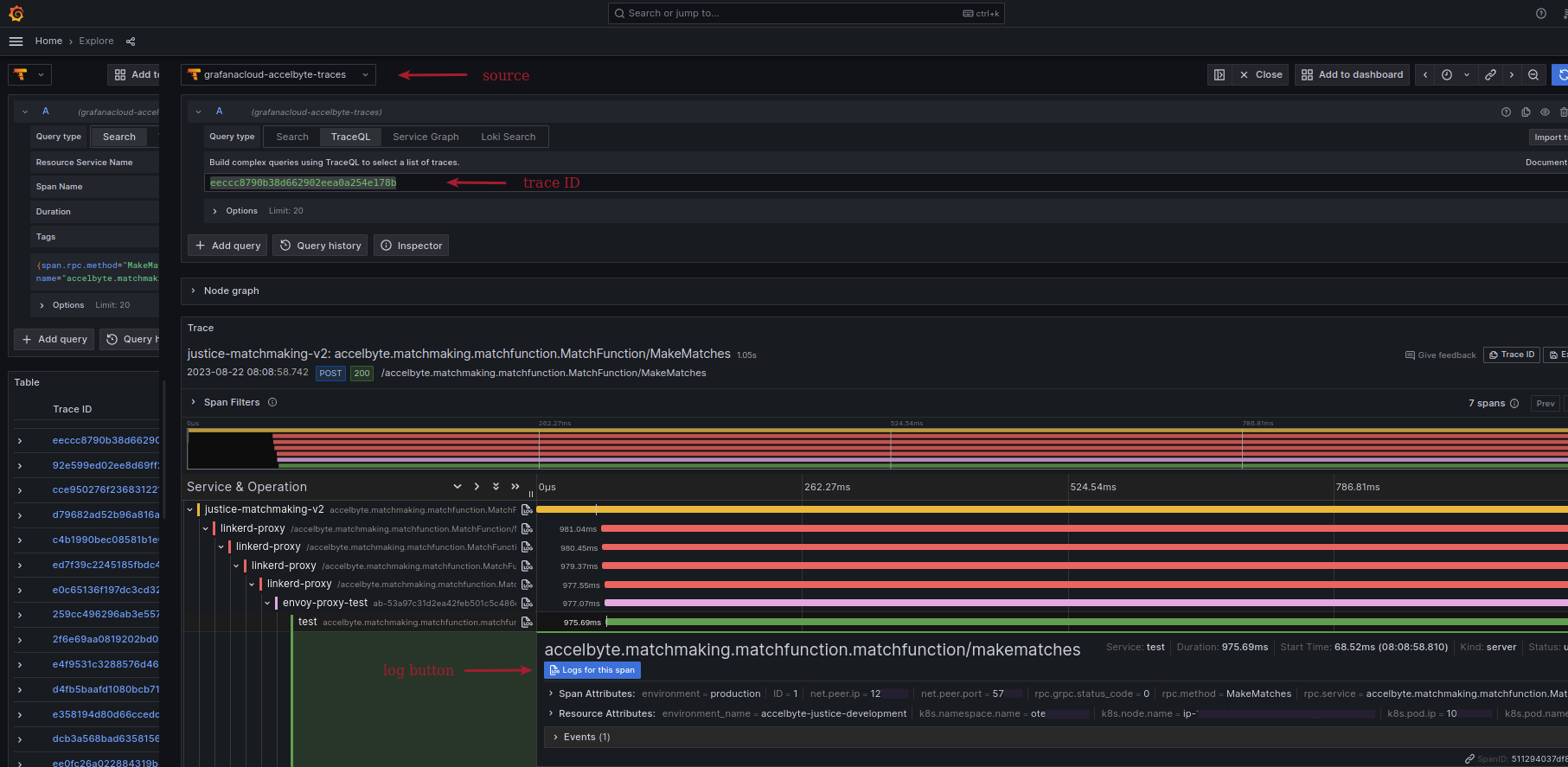Select Service Graph query type
1568x767 pixels.
point(426,137)
